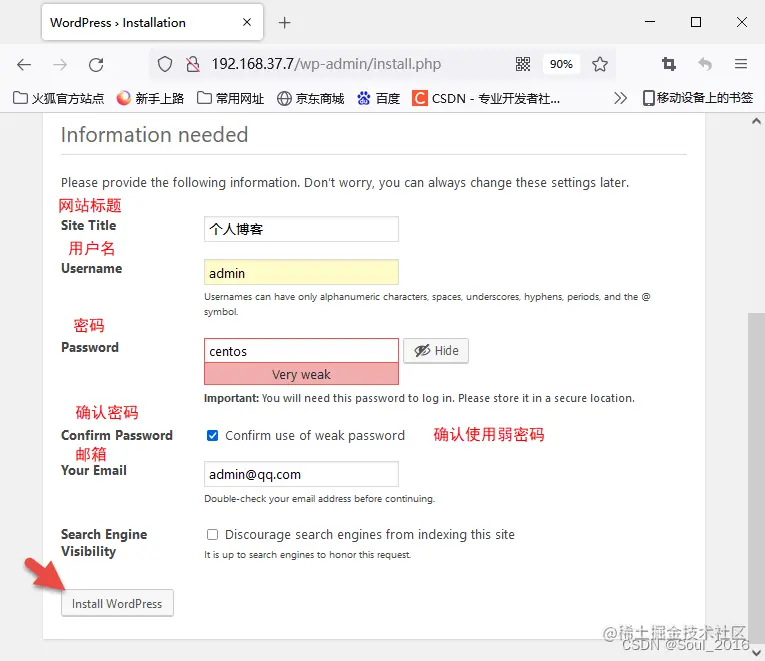Viewport: 765px width, 661px height.
Task: Click the Install WordPress button
Action: pyautogui.click(x=117, y=603)
